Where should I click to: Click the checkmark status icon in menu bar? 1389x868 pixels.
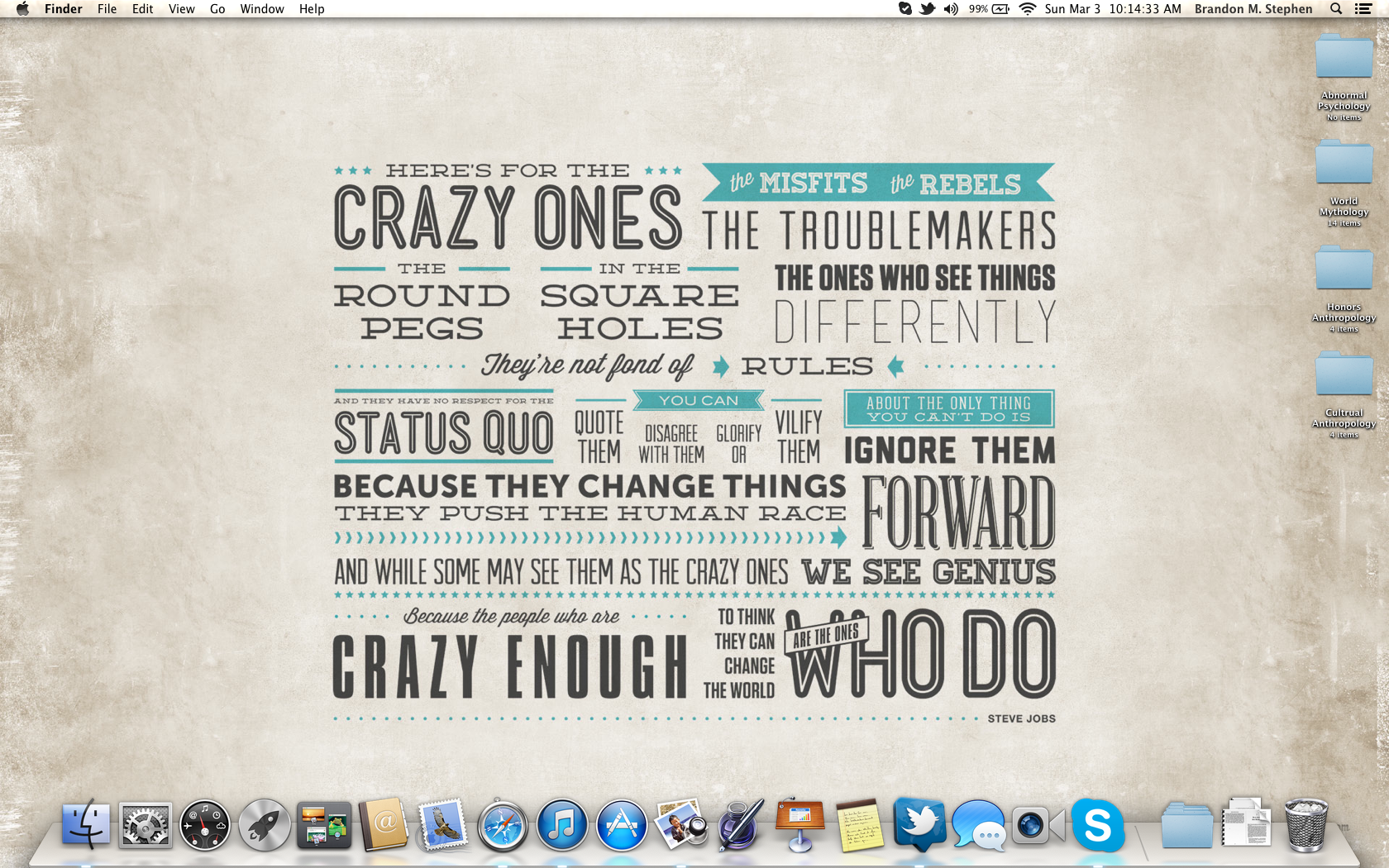coord(905,9)
